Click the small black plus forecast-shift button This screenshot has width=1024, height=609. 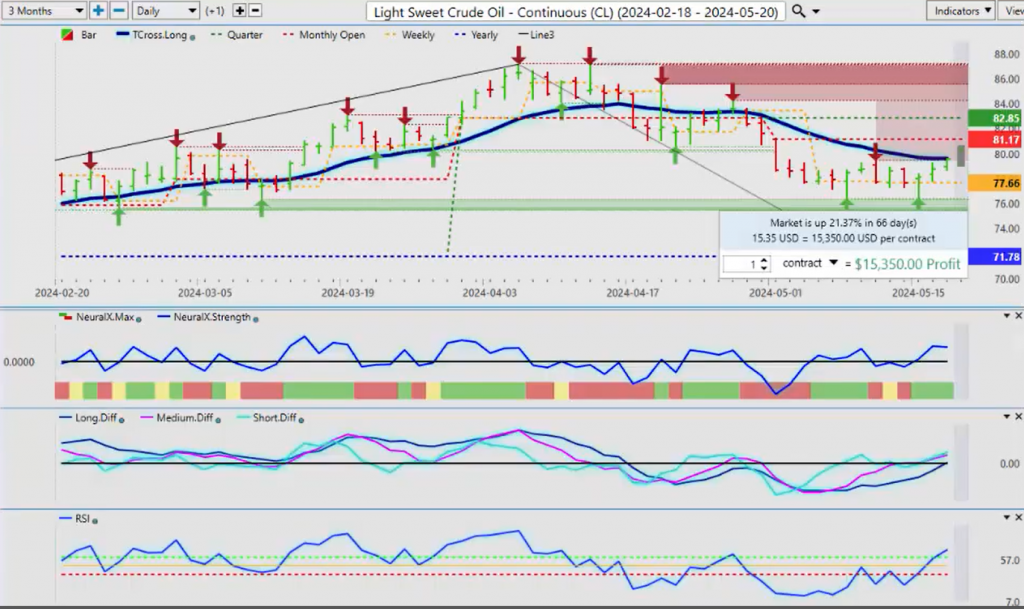pyautogui.click(x=240, y=10)
